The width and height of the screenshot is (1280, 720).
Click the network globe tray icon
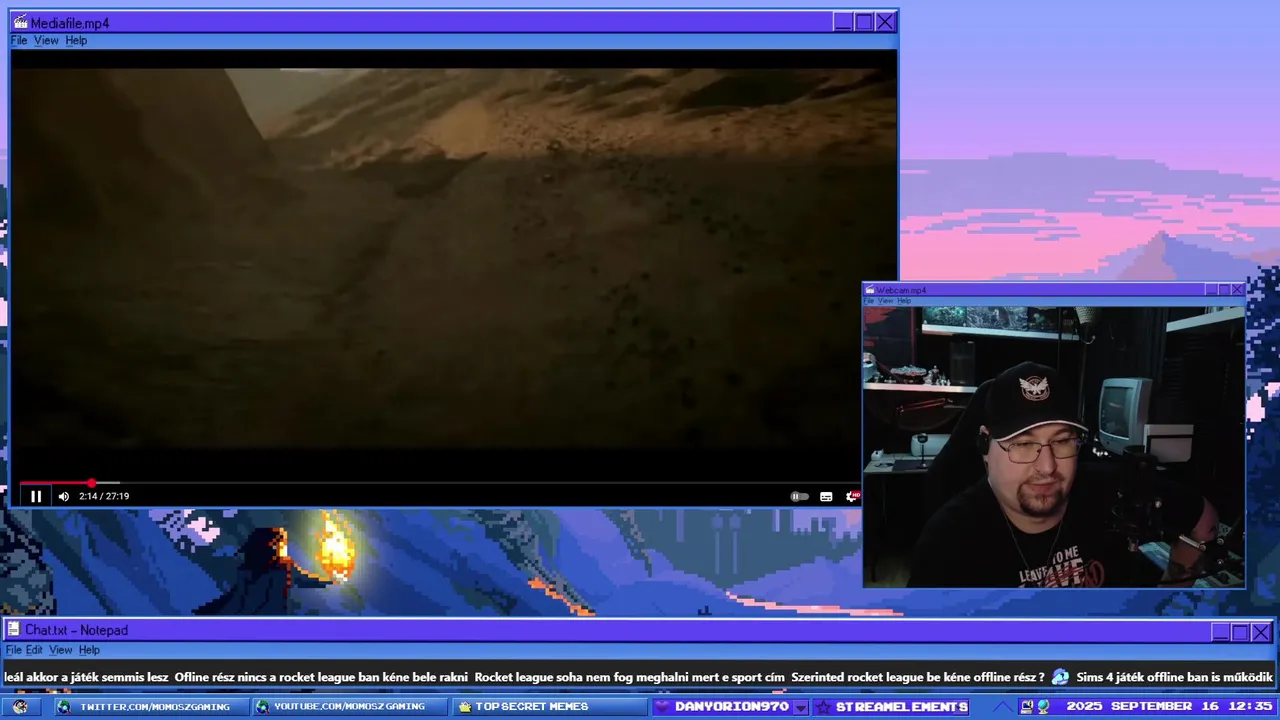1043,707
